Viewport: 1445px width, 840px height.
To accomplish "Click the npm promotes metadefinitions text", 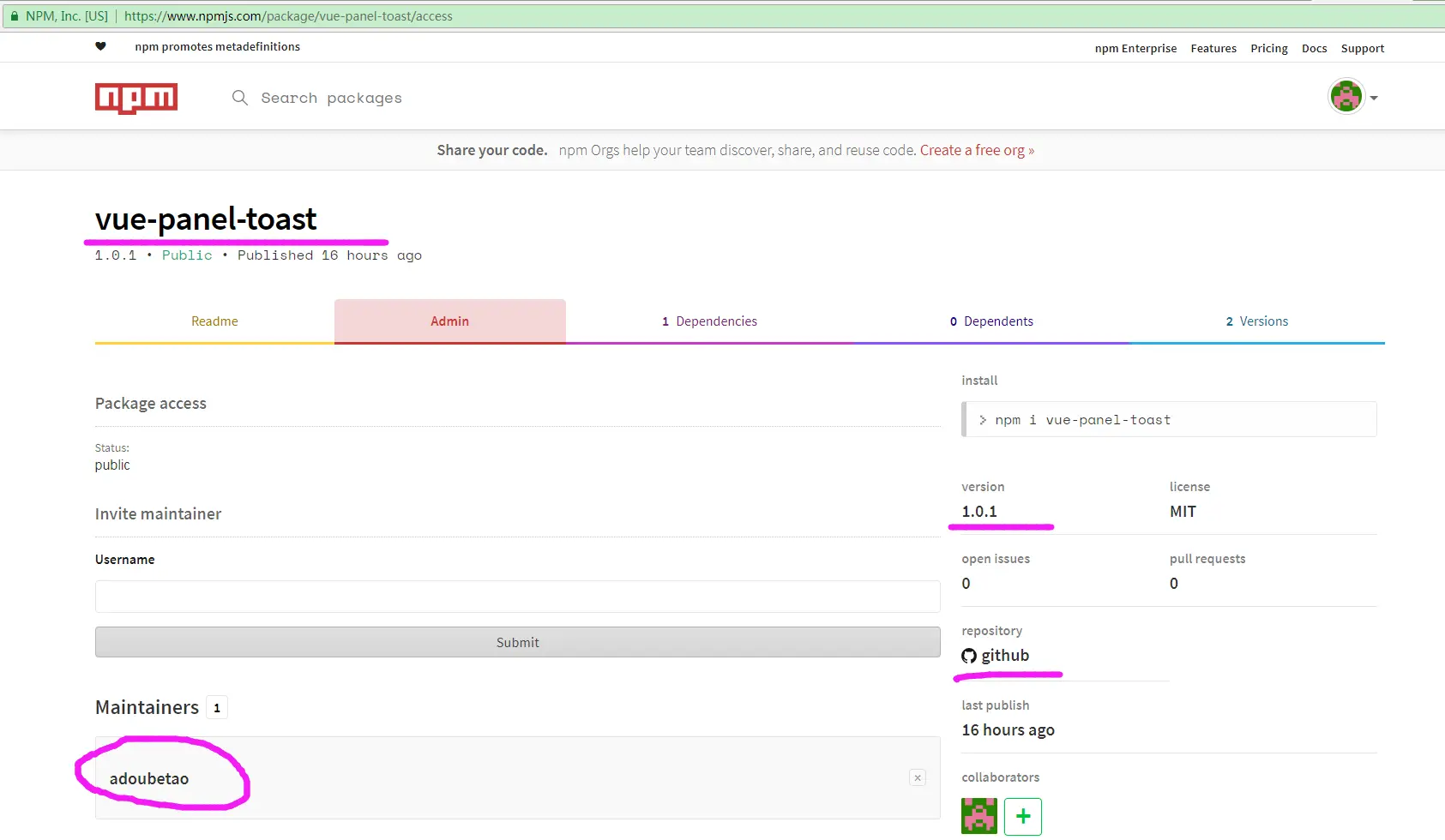I will 217,46.
